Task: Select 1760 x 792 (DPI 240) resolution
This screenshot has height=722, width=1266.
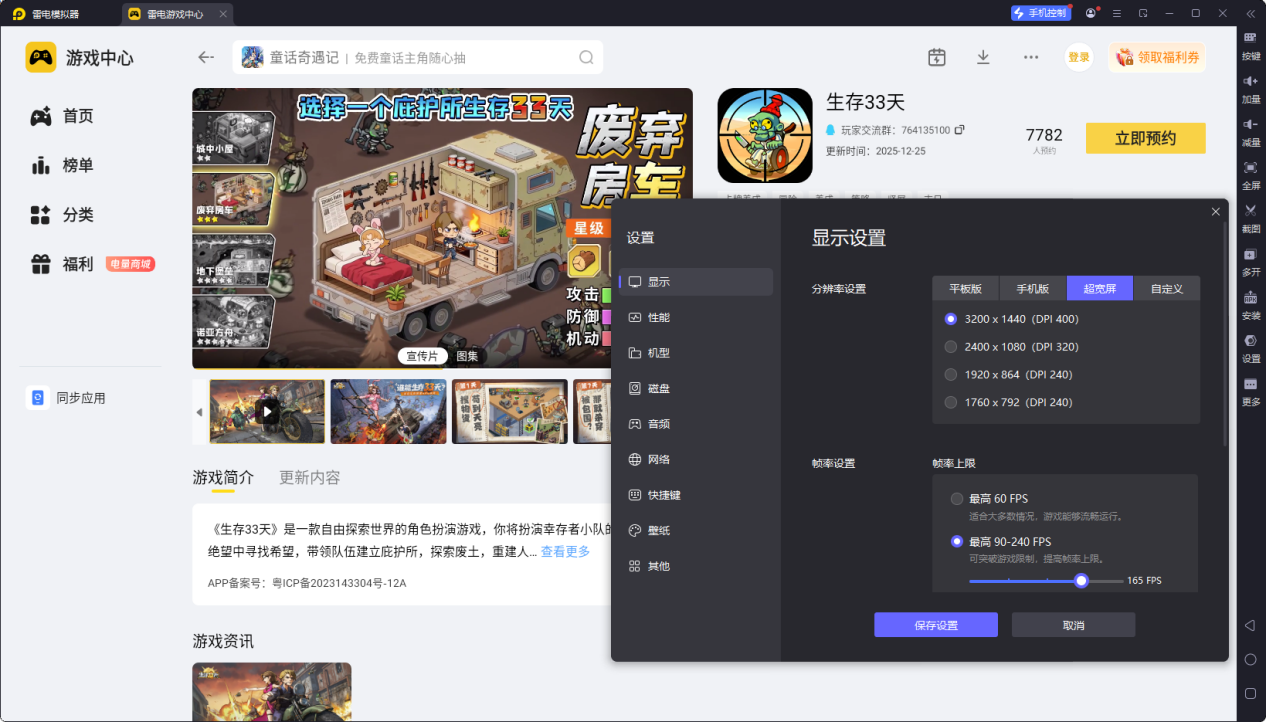Action: [1008, 402]
